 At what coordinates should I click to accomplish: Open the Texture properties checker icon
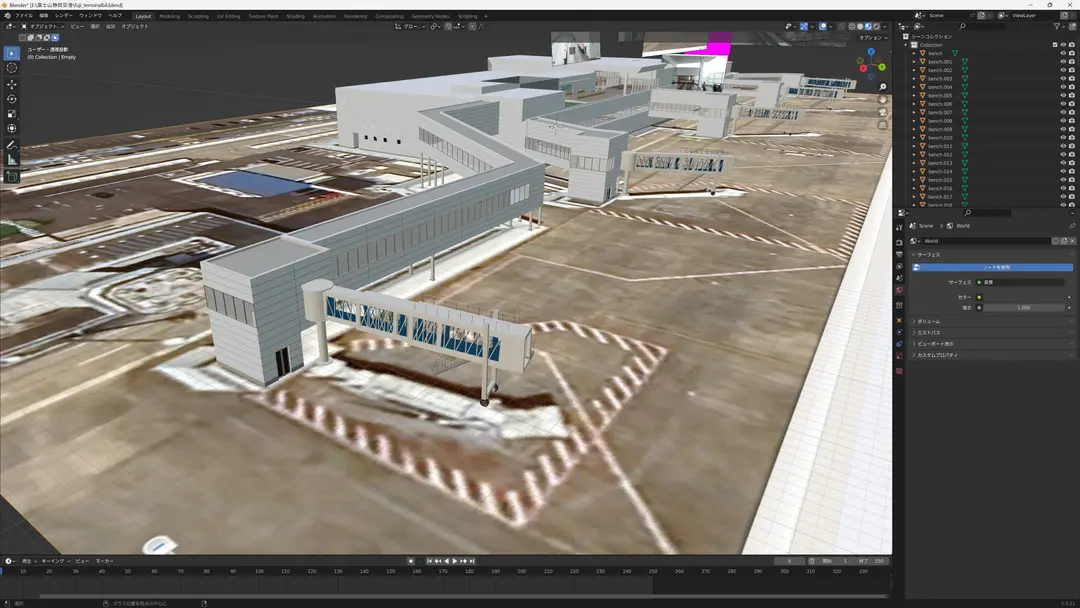click(899, 370)
